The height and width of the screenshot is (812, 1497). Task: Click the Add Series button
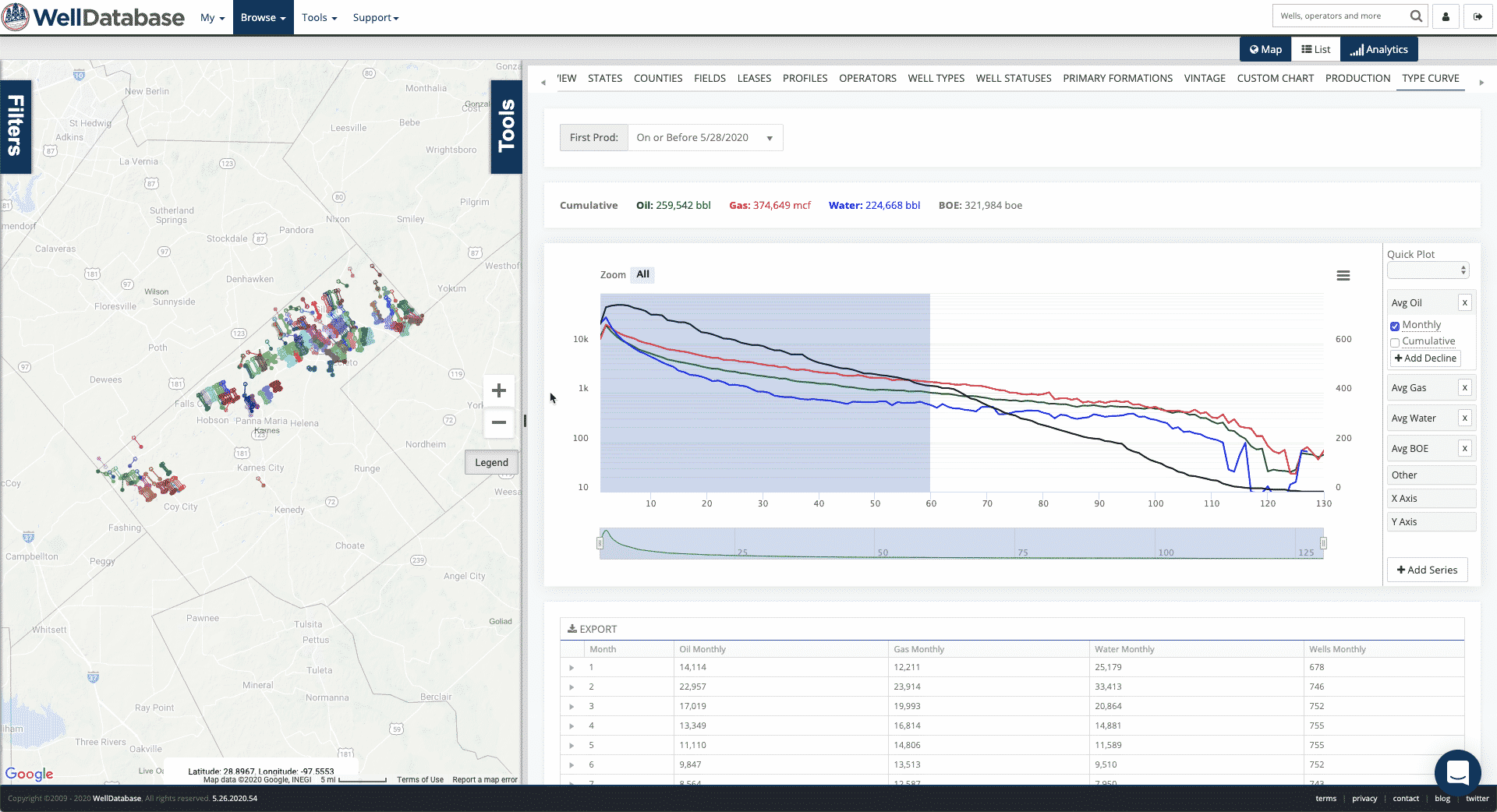[1427, 570]
